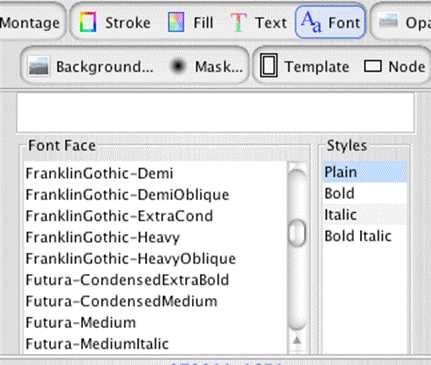Viewport: 431px width, 365px height.
Task: Click the colorful Text T icon
Action: 238,22
